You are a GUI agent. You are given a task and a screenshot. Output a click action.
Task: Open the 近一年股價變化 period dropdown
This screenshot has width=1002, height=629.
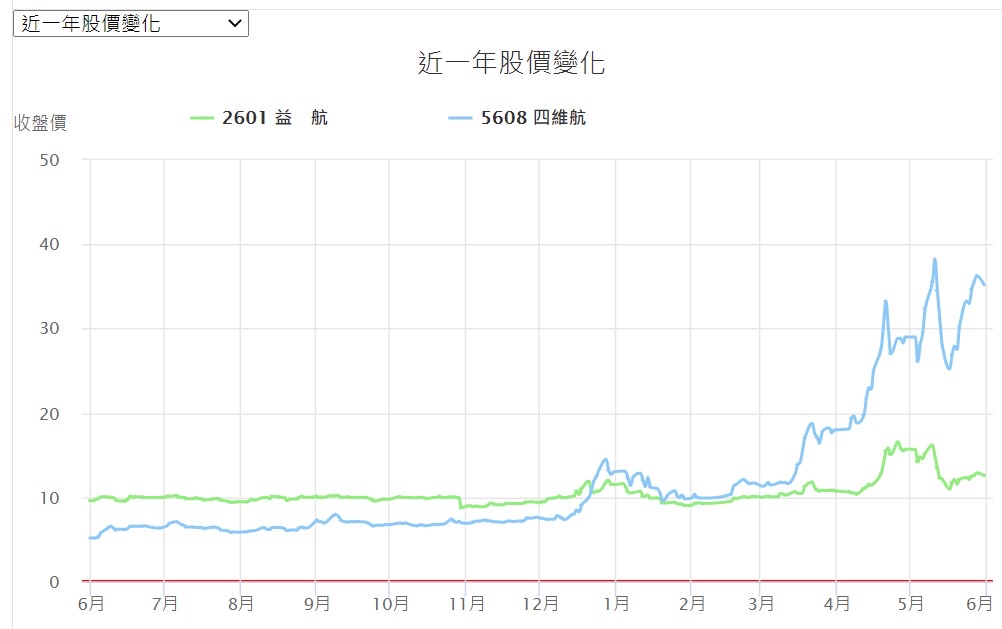pyautogui.click(x=130, y=24)
